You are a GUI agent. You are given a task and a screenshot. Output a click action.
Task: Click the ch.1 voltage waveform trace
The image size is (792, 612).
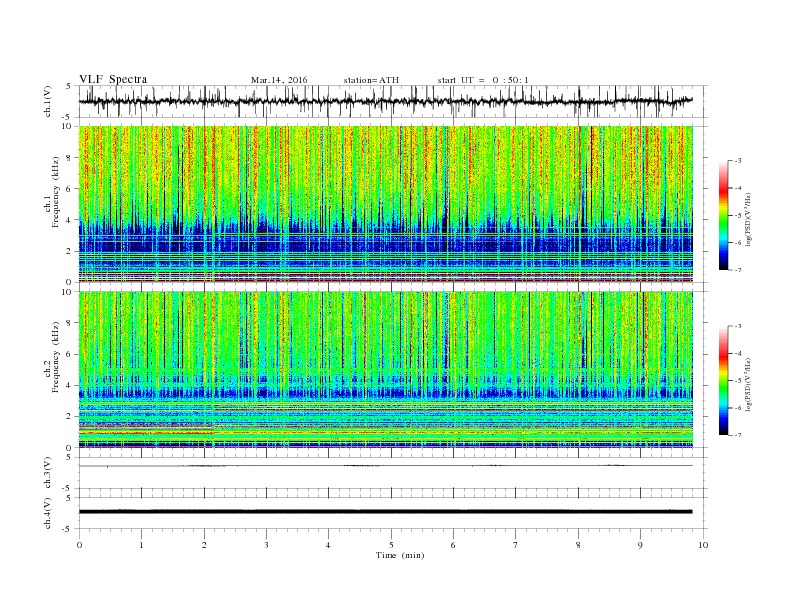pos(385,101)
